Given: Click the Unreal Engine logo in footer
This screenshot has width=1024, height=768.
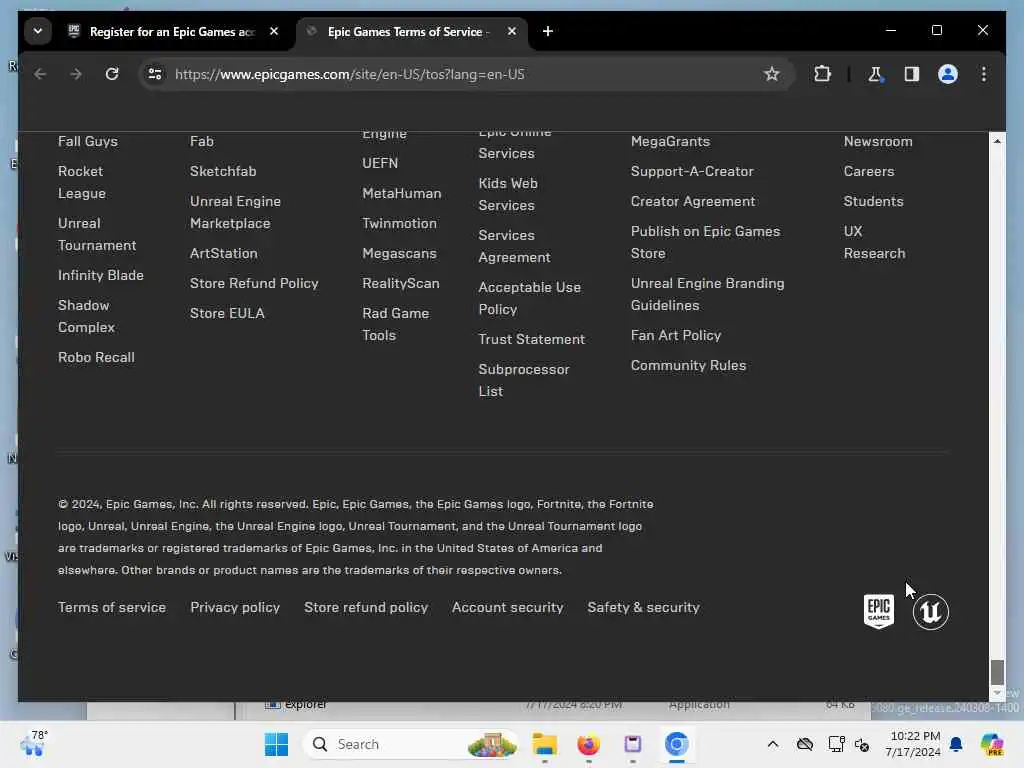Looking at the screenshot, I should [x=931, y=612].
